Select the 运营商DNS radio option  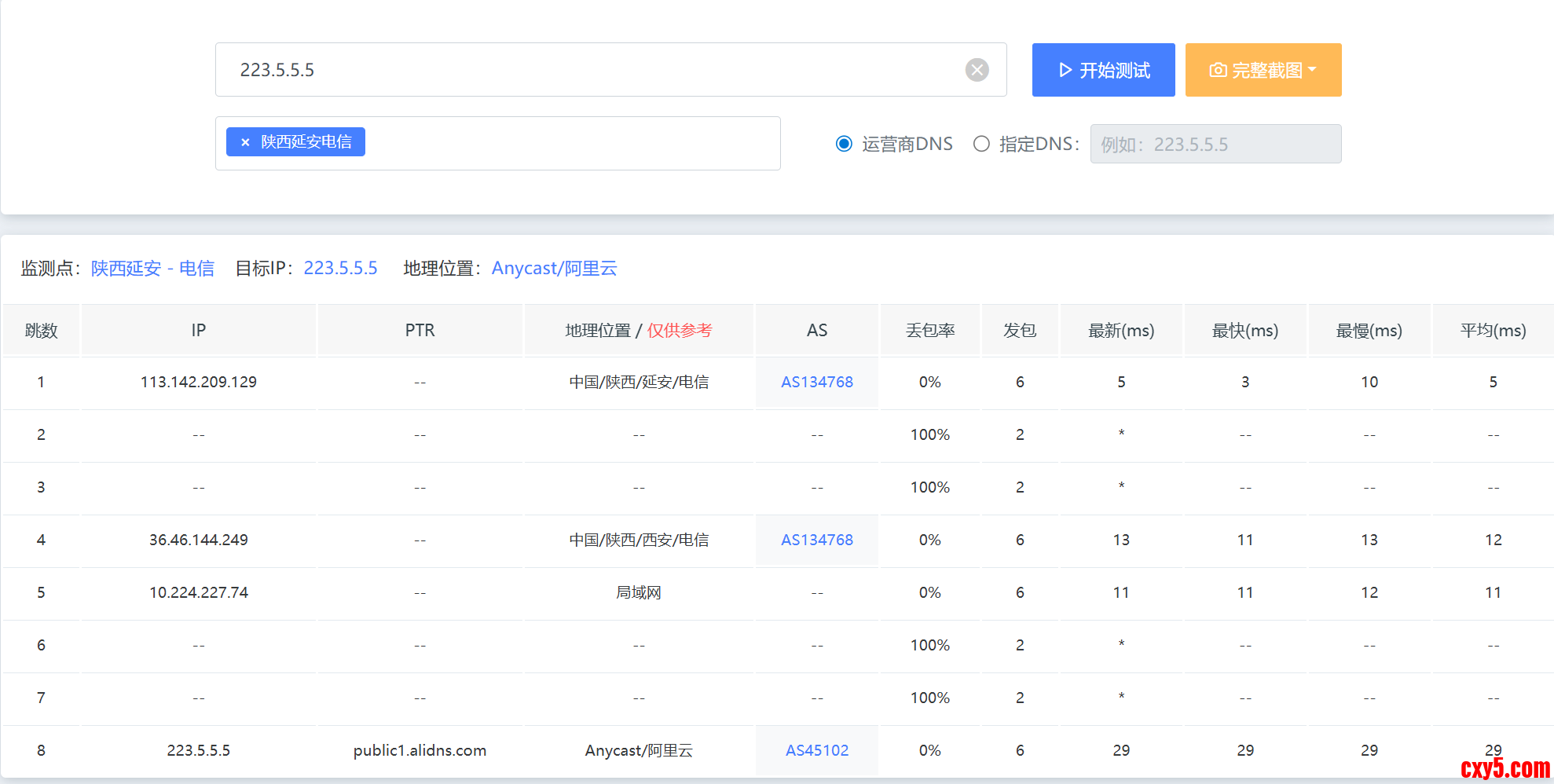click(x=844, y=144)
